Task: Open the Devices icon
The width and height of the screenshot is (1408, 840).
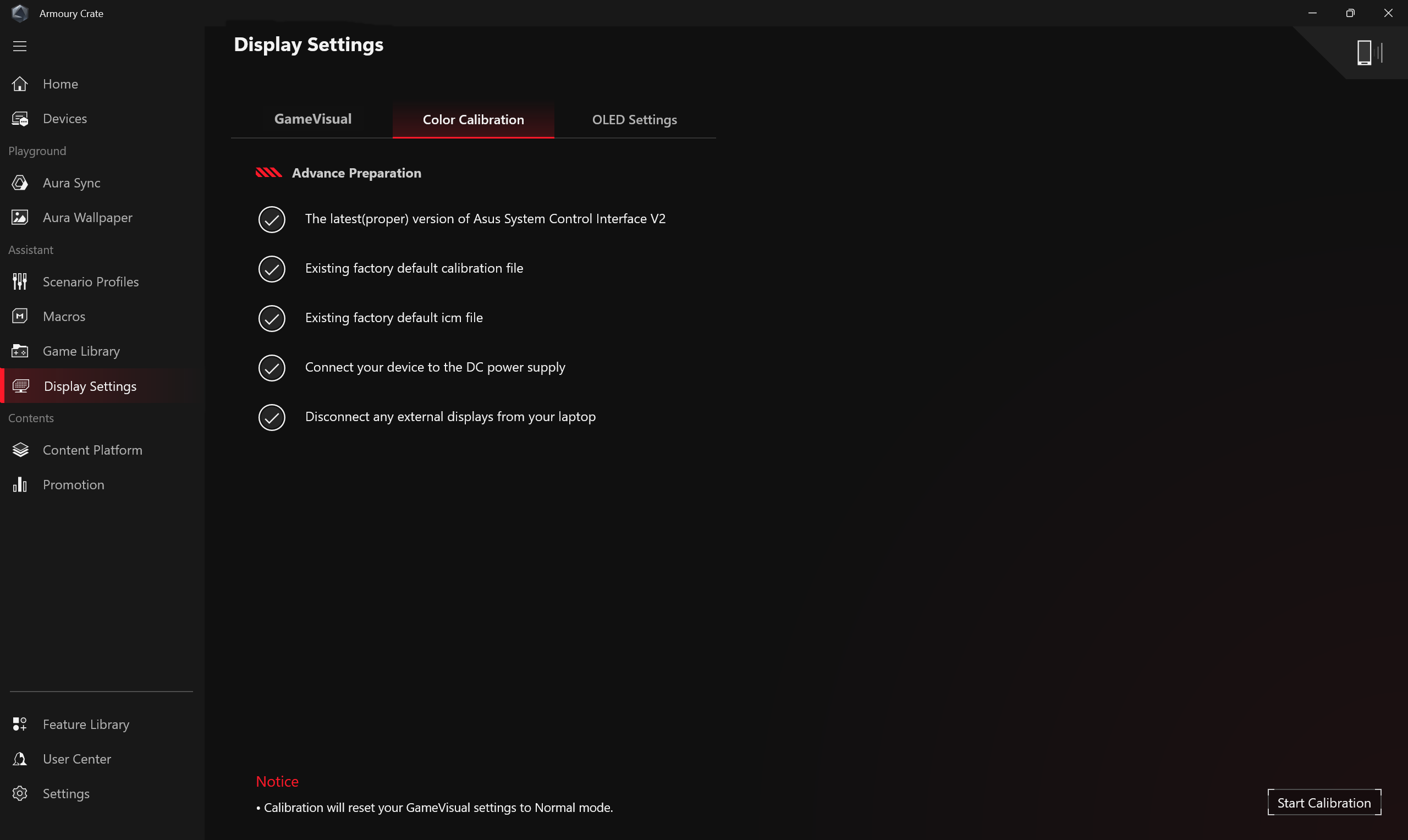Action: pos(20,119)
